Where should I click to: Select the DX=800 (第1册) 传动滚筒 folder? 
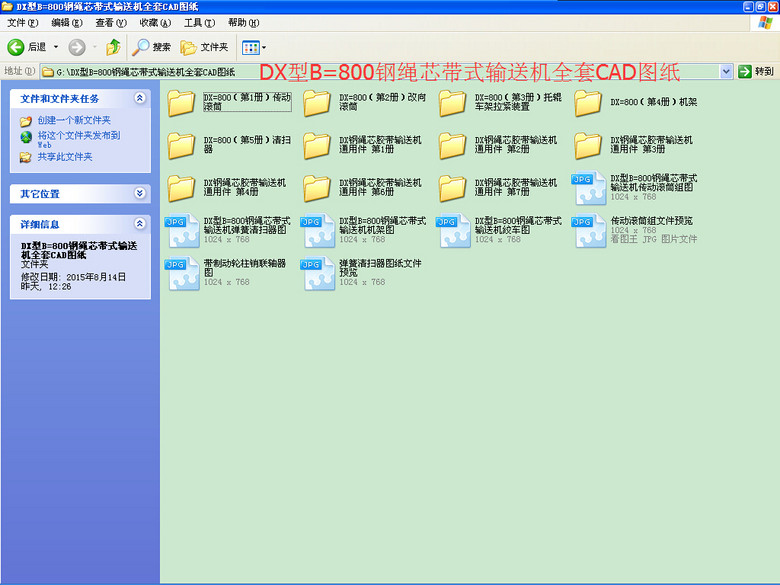pyautogui.click(x=182, y=102)
